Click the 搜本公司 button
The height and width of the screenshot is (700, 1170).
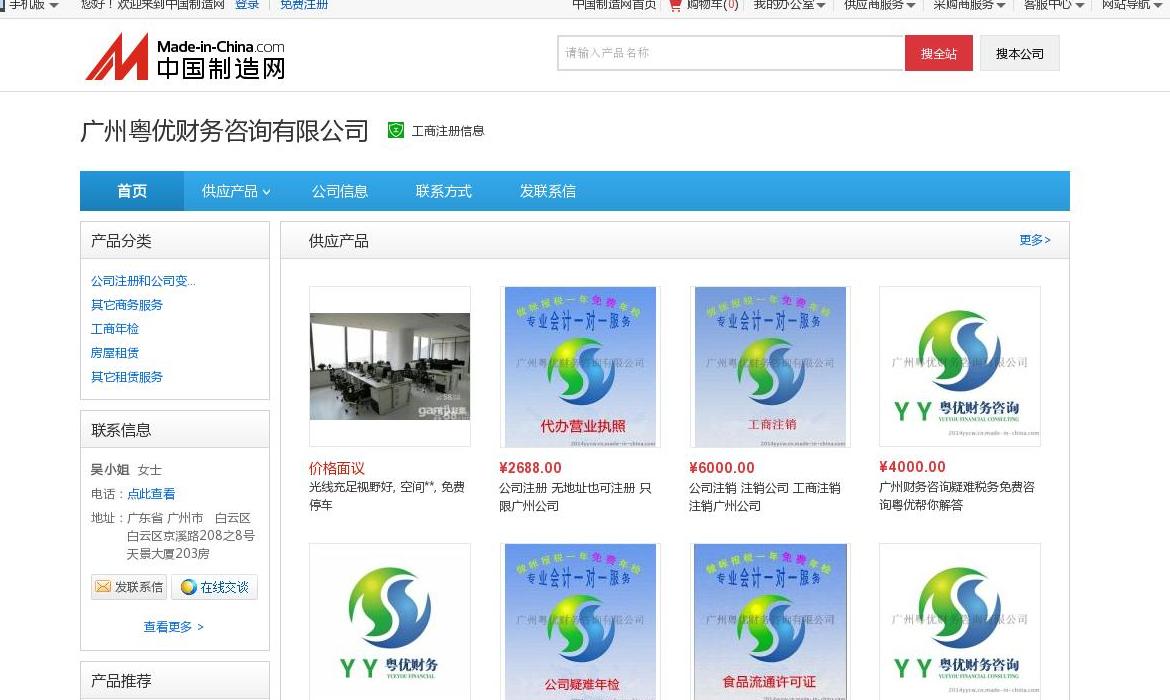1019,53
